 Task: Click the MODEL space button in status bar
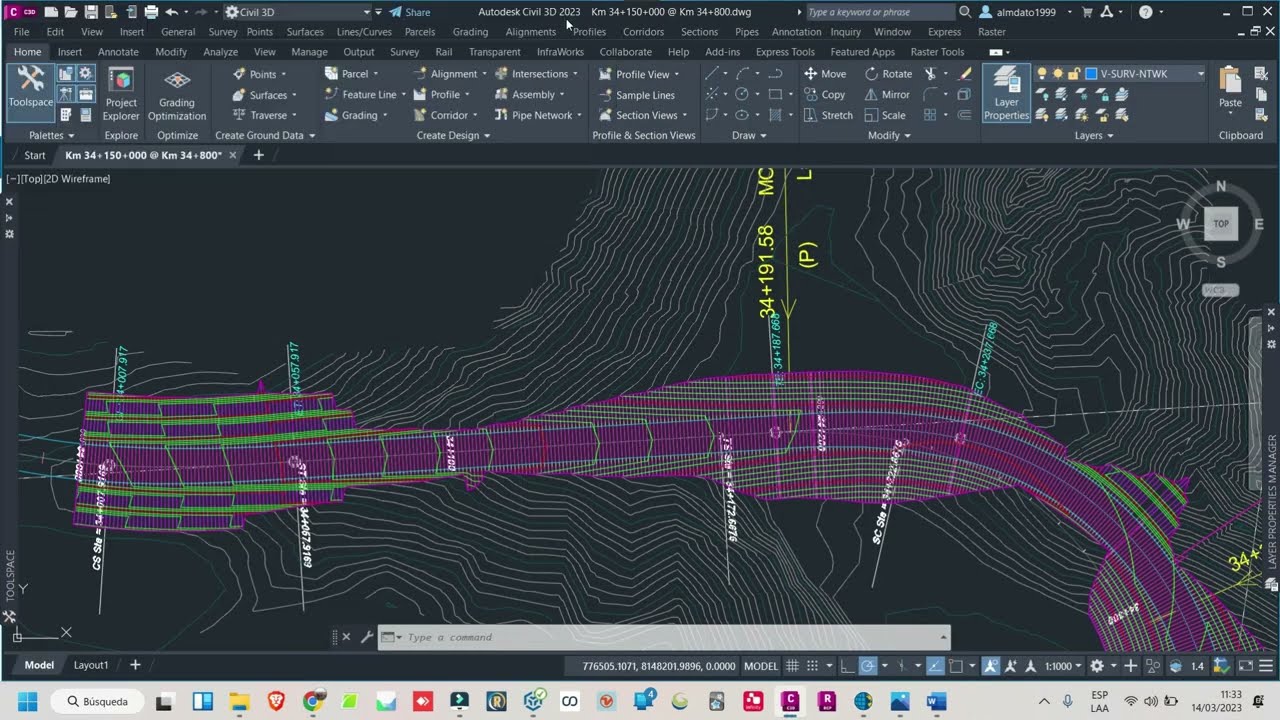pos(761,666)
